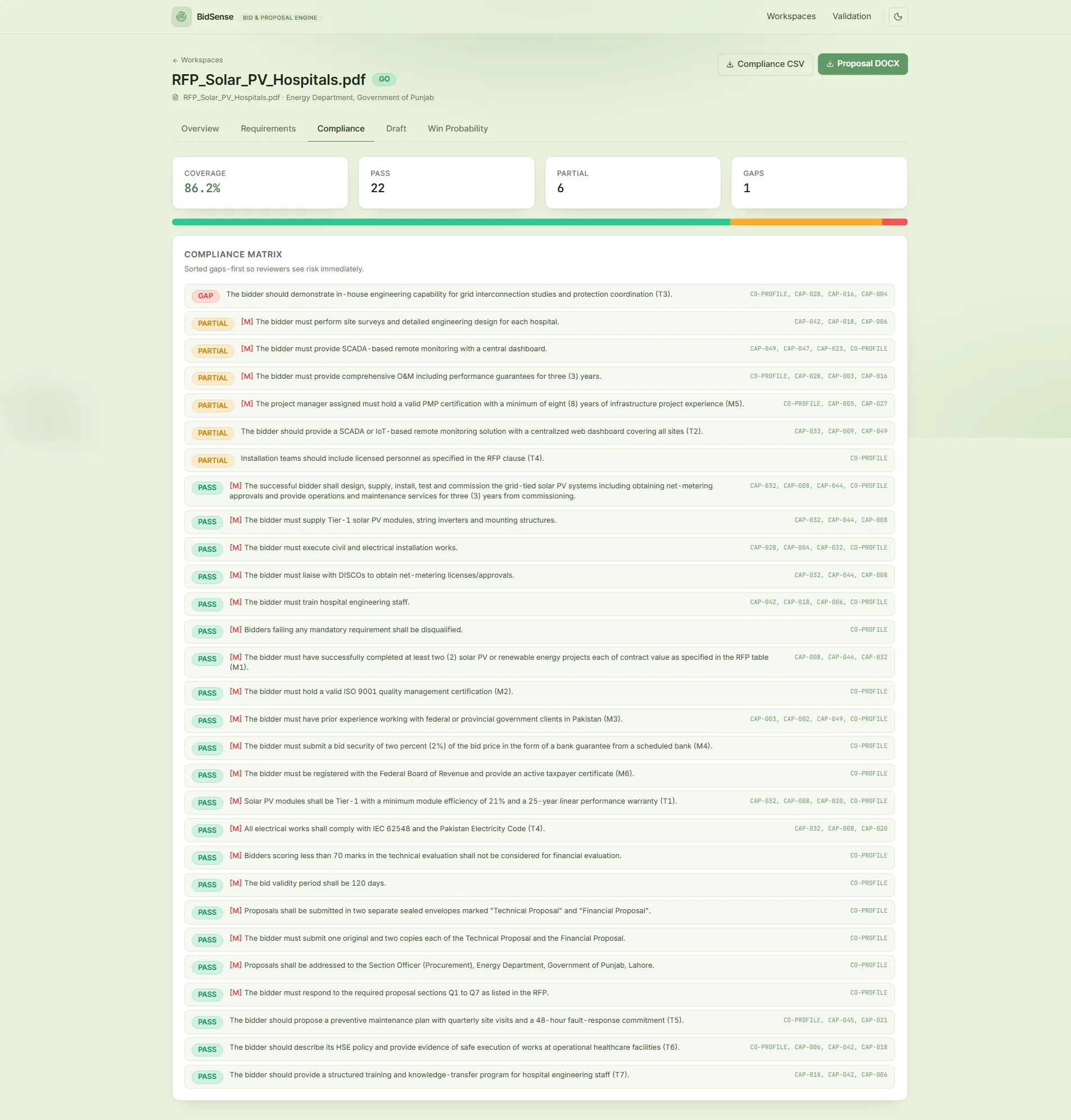The image size is (1071, 1120).
Task: Select the HSE policy (T6) row
Action: point(539,1049)
